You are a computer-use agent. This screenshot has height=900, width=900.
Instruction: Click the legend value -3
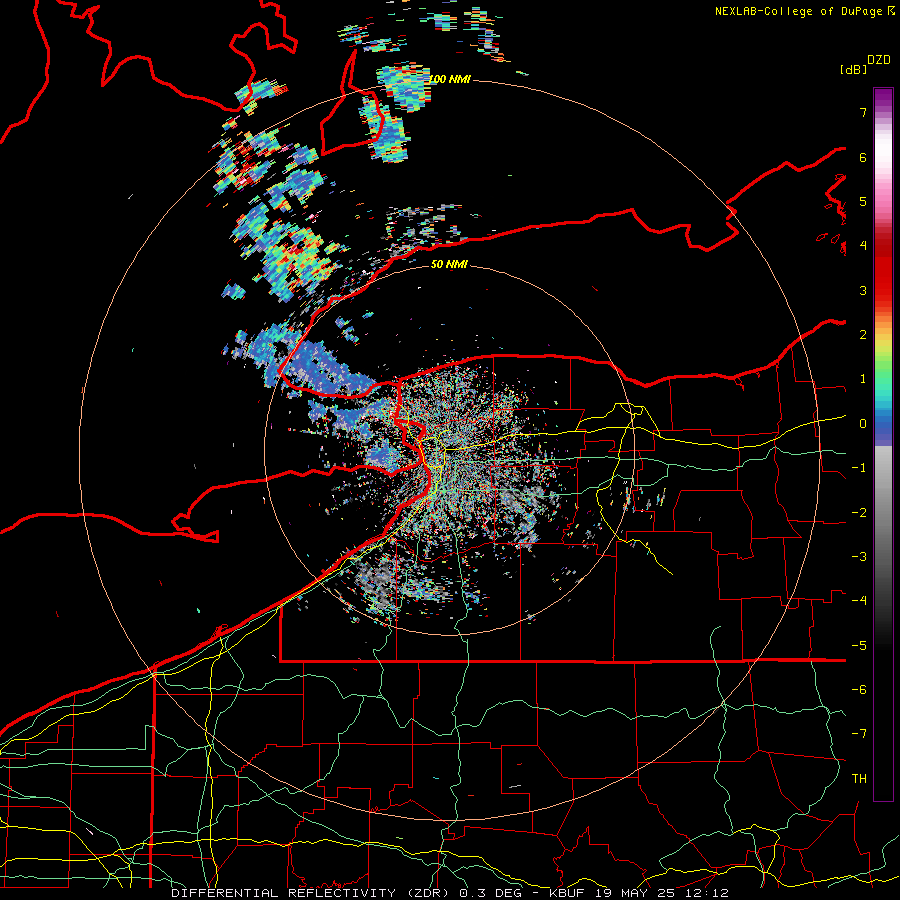[x=859, y=557]
